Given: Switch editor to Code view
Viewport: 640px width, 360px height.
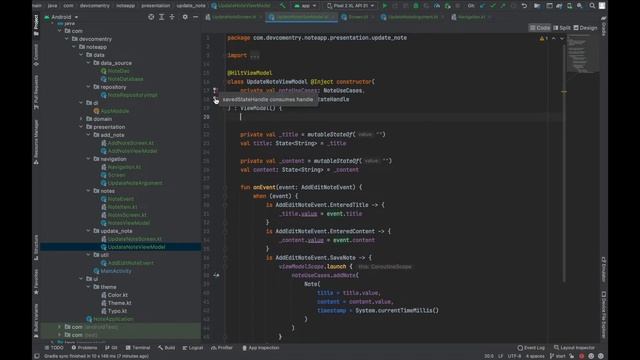Looking at the screenshot, I should point(540,28).
